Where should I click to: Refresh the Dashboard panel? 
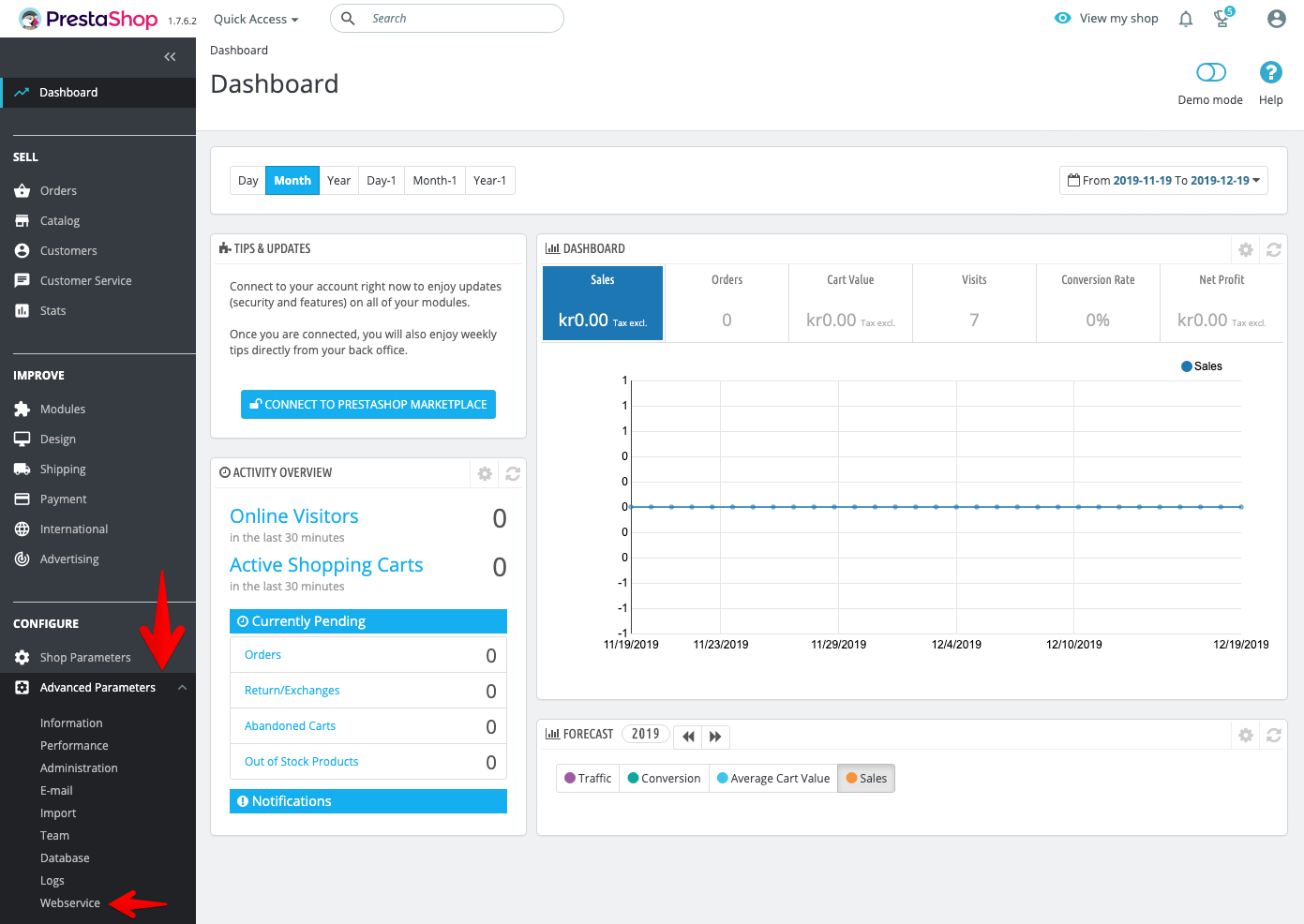click(1273, 249)
